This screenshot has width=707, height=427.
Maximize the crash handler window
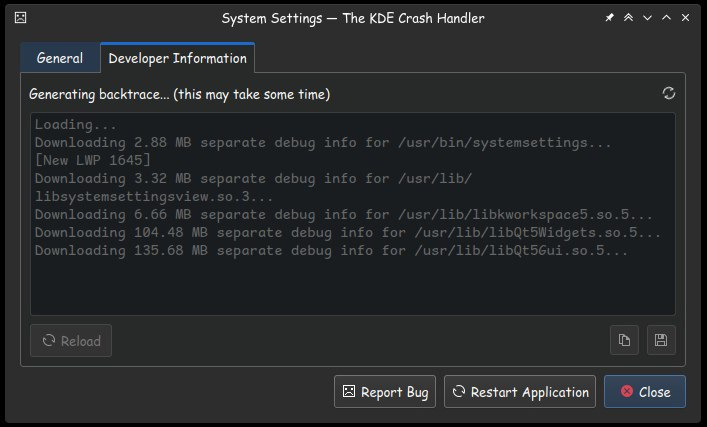coord(666,18)
